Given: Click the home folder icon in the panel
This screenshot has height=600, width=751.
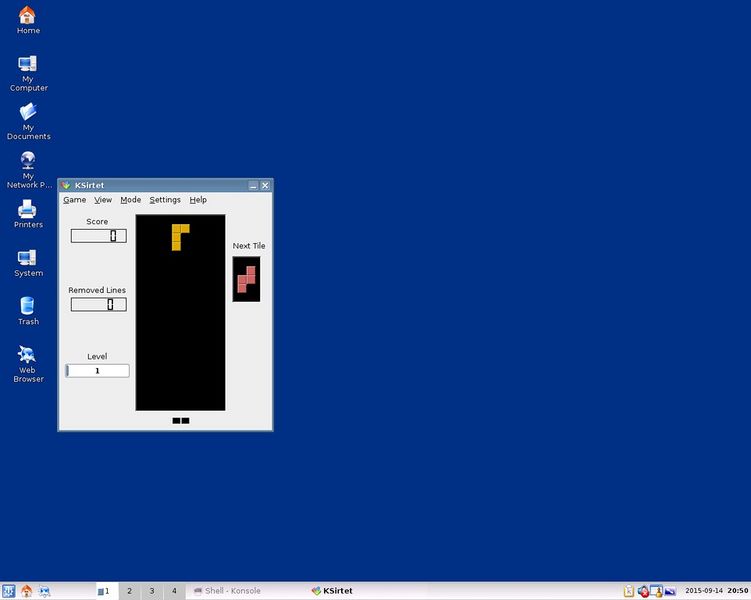Looking at the screenshot, I should tap(26, 591).
